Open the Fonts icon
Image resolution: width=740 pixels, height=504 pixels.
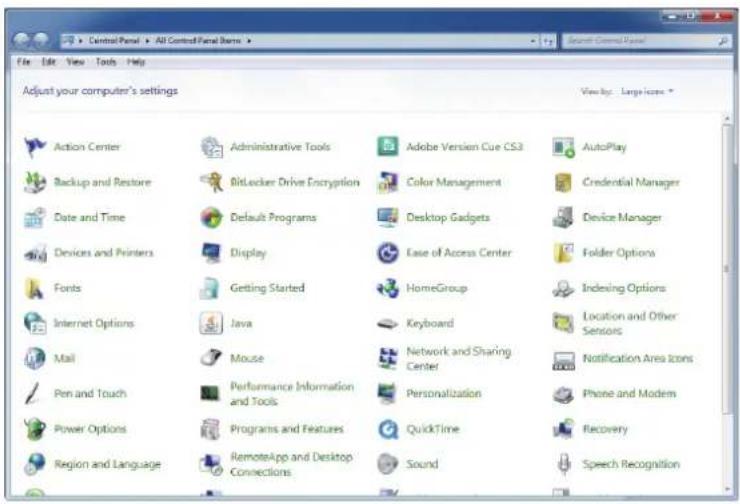pos(35,288)
